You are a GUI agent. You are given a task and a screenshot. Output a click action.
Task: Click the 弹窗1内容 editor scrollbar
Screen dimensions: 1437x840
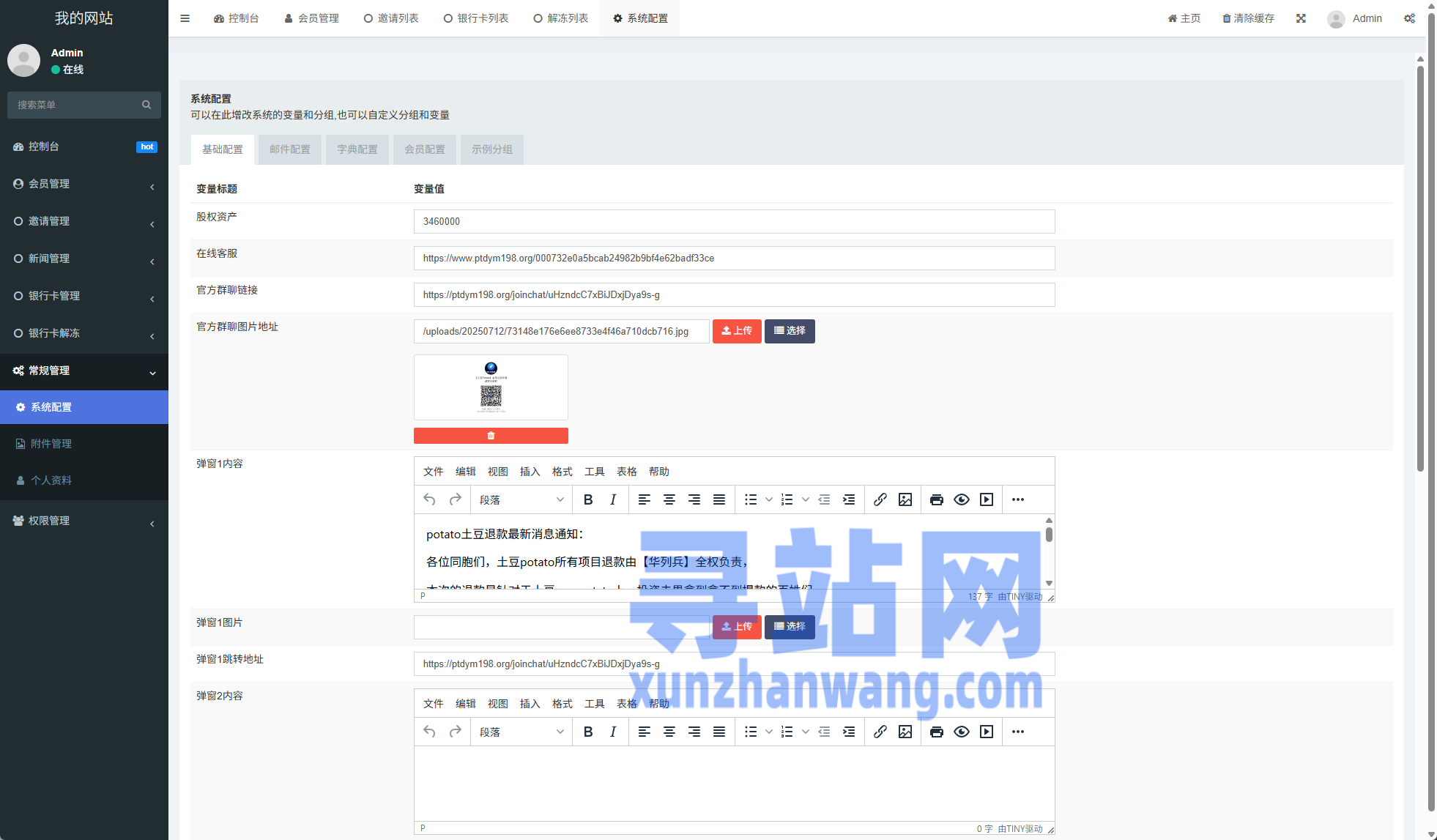1049,535
